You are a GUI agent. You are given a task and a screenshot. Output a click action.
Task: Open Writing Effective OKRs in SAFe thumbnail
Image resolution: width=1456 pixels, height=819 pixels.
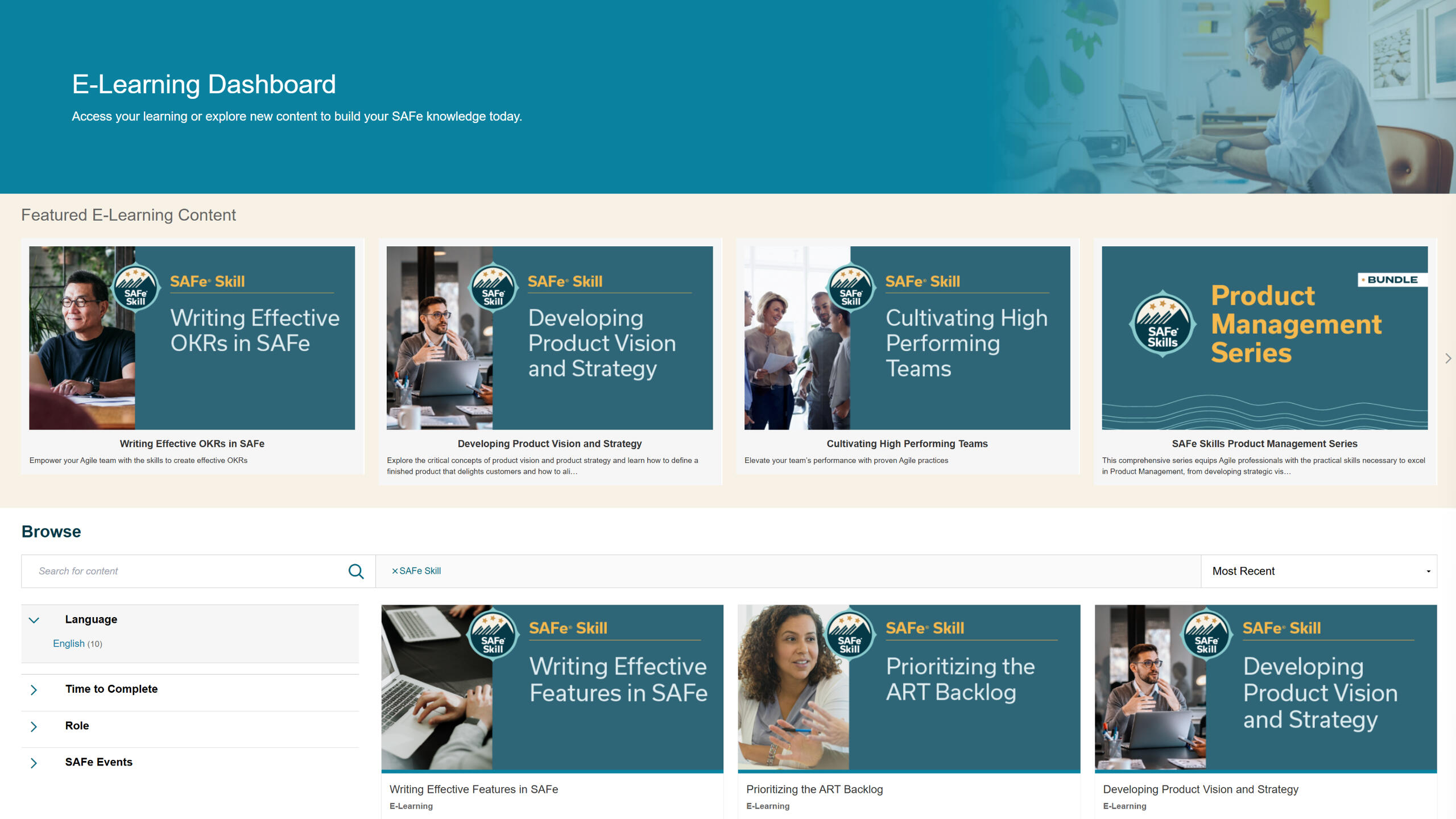point(192,338)
